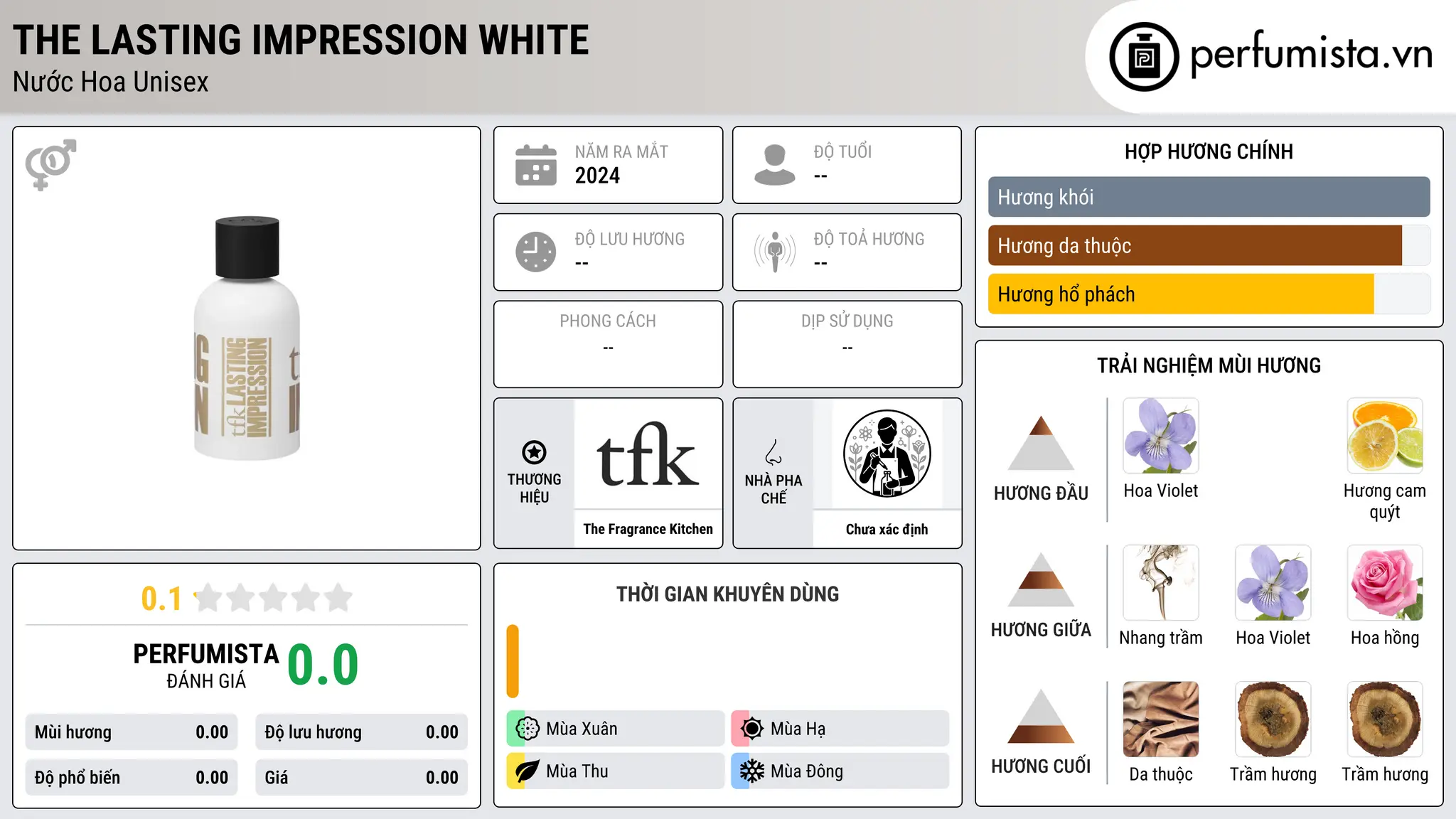
Task: Click the DỊP SỬ DỤNG info card
Action: coord(847,344)
